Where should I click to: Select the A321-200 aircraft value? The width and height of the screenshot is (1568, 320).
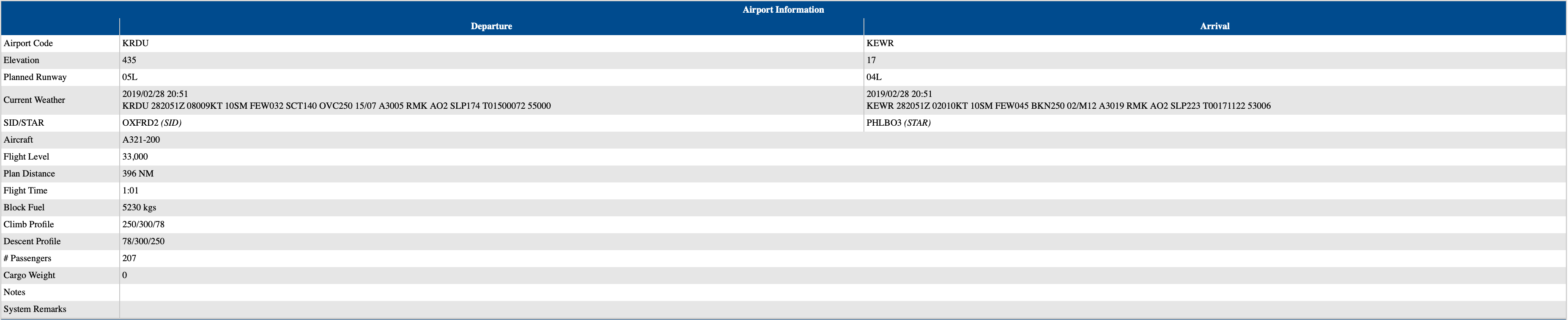pyautogui.click(x=141, y=140)
